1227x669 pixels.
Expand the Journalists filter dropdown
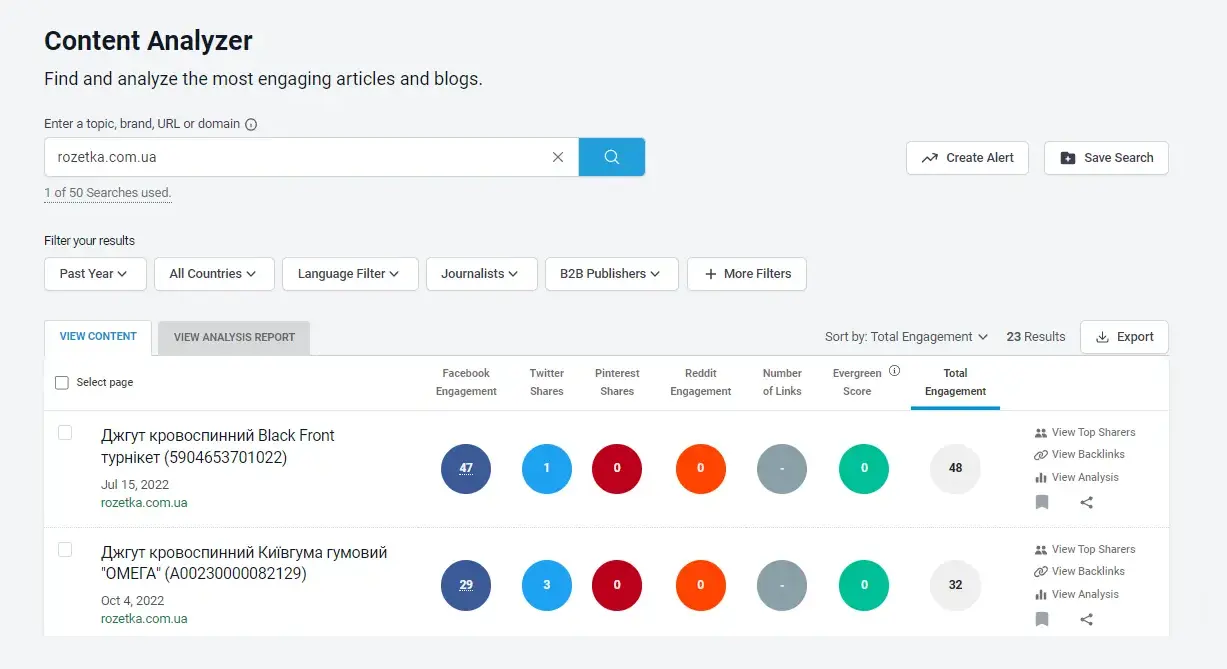coord(482,274)
